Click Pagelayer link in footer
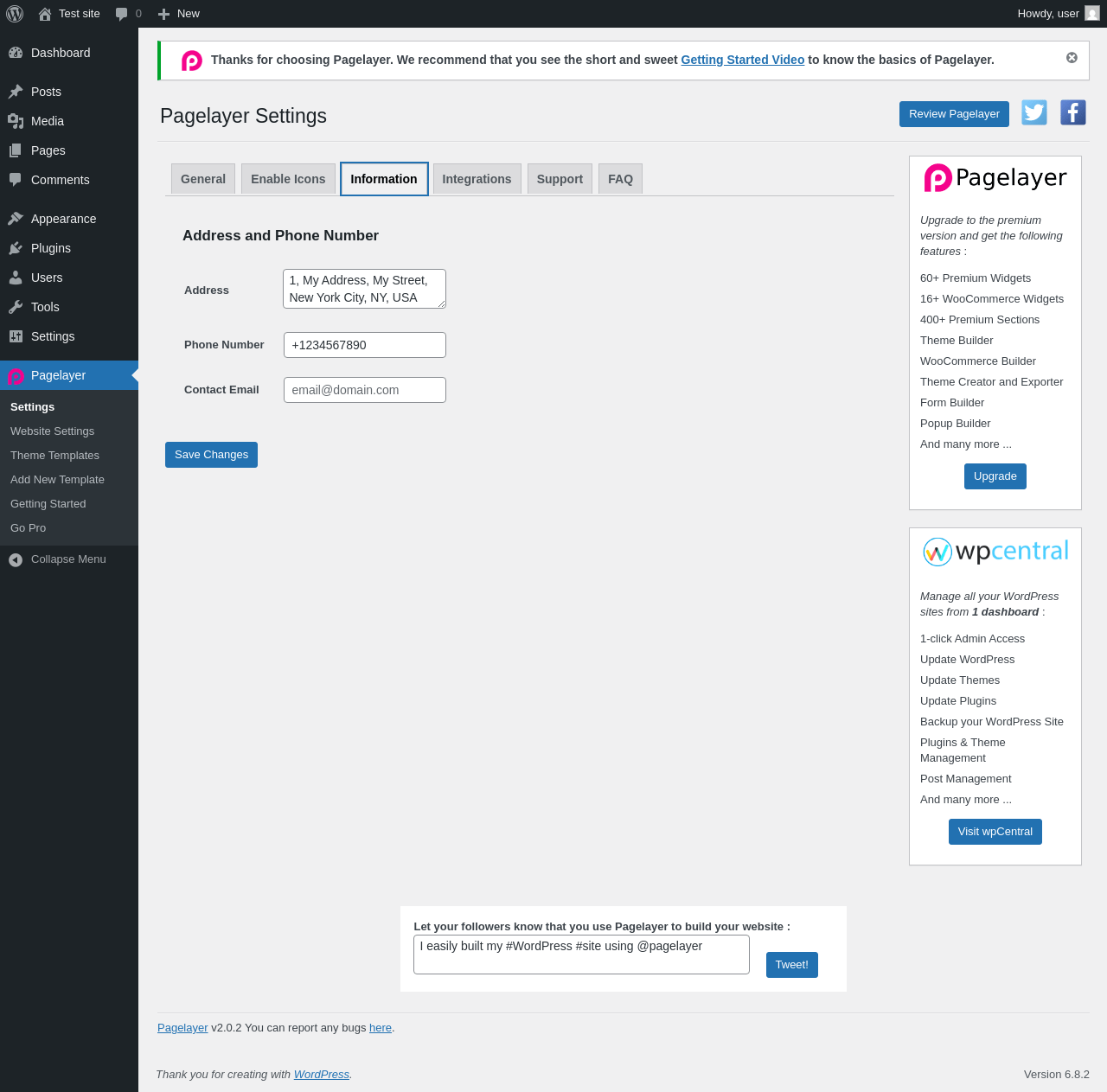 182,1028
